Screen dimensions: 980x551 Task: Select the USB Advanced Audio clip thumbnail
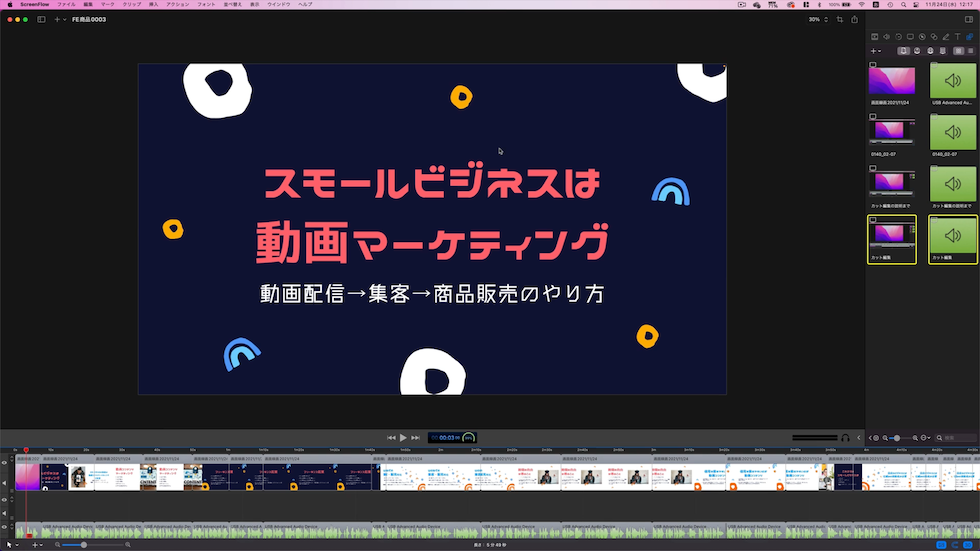[x=952, y=81]
